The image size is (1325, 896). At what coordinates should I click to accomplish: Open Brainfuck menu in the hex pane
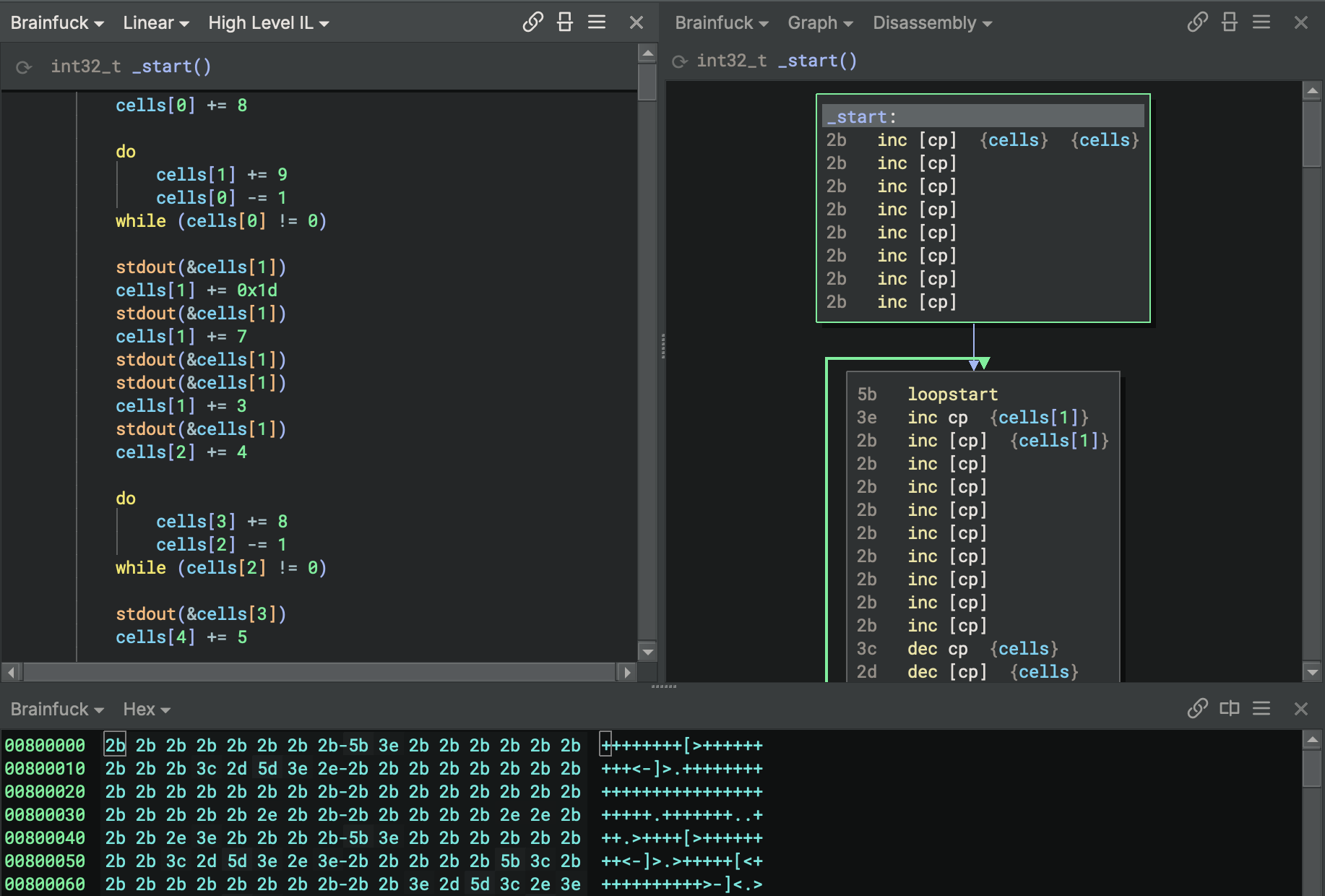pyautogui.click(x=56, y=710)
